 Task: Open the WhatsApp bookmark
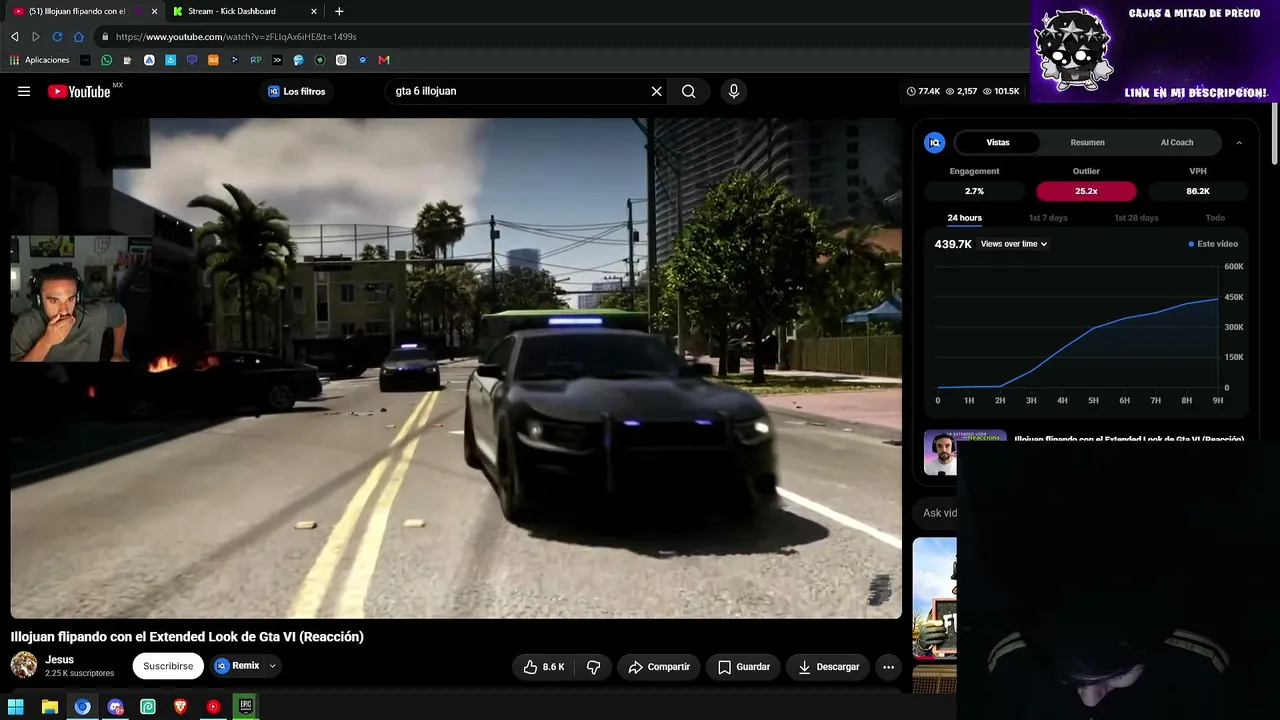pyautogui.click(x=107, y=60)
